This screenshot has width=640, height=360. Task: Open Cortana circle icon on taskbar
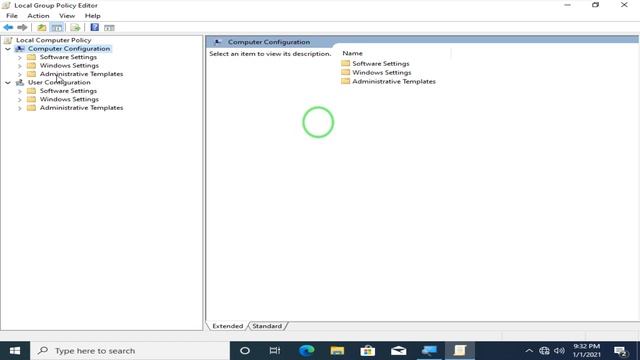244,351
